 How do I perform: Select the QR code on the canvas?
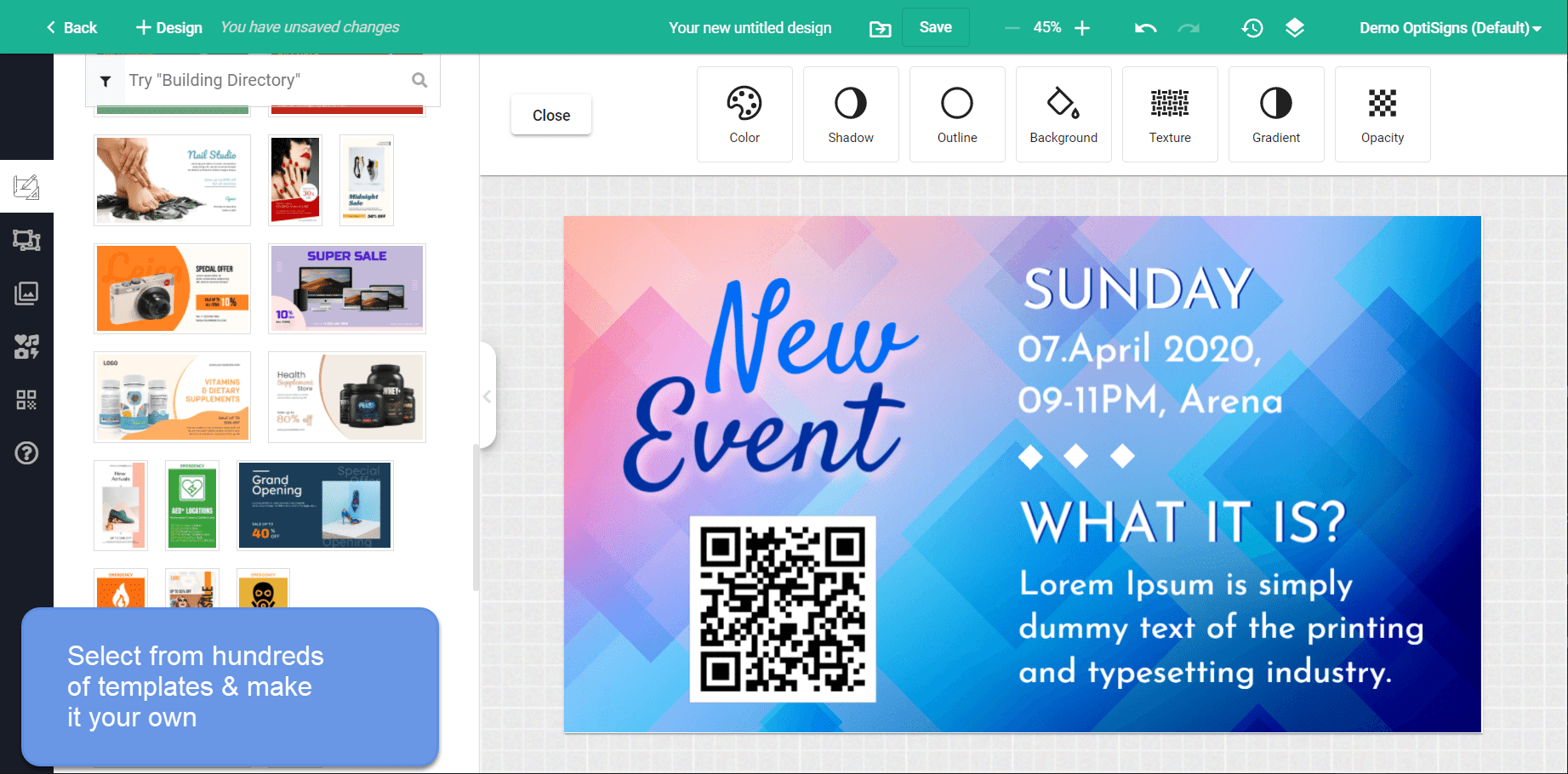(783, 609)
